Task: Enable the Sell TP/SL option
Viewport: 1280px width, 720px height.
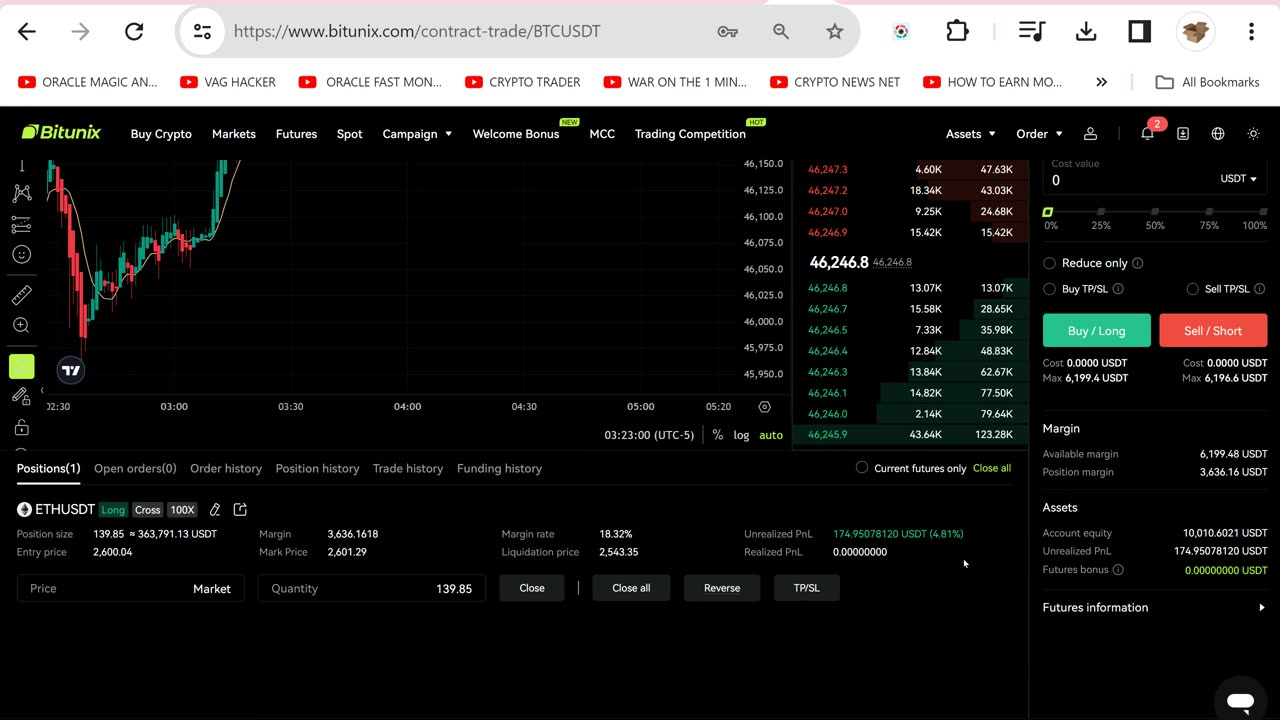Action: point(1192,289)
